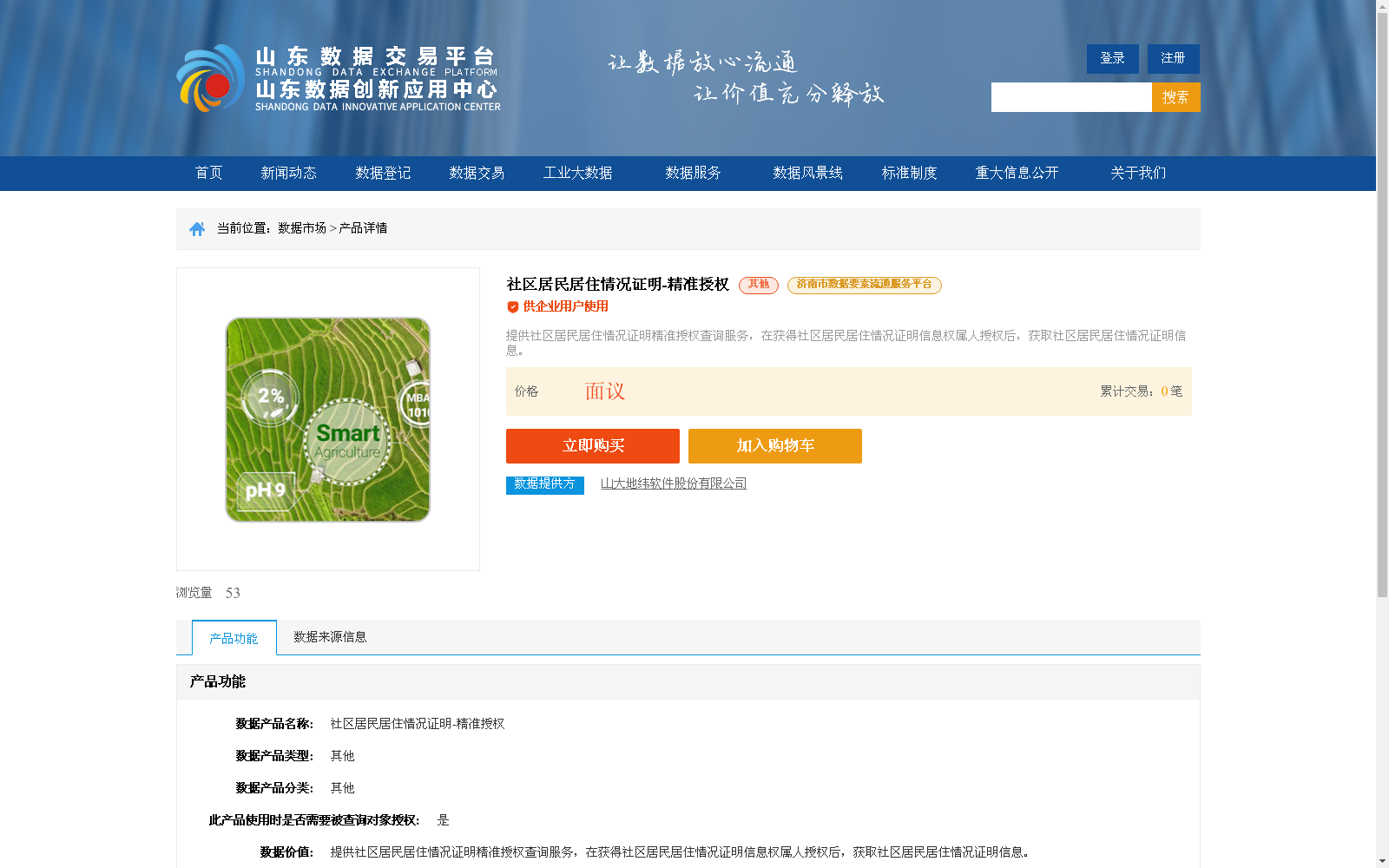Click the home icon in the breadcrumb
The image size is (1389, 868).
[196, 228]
